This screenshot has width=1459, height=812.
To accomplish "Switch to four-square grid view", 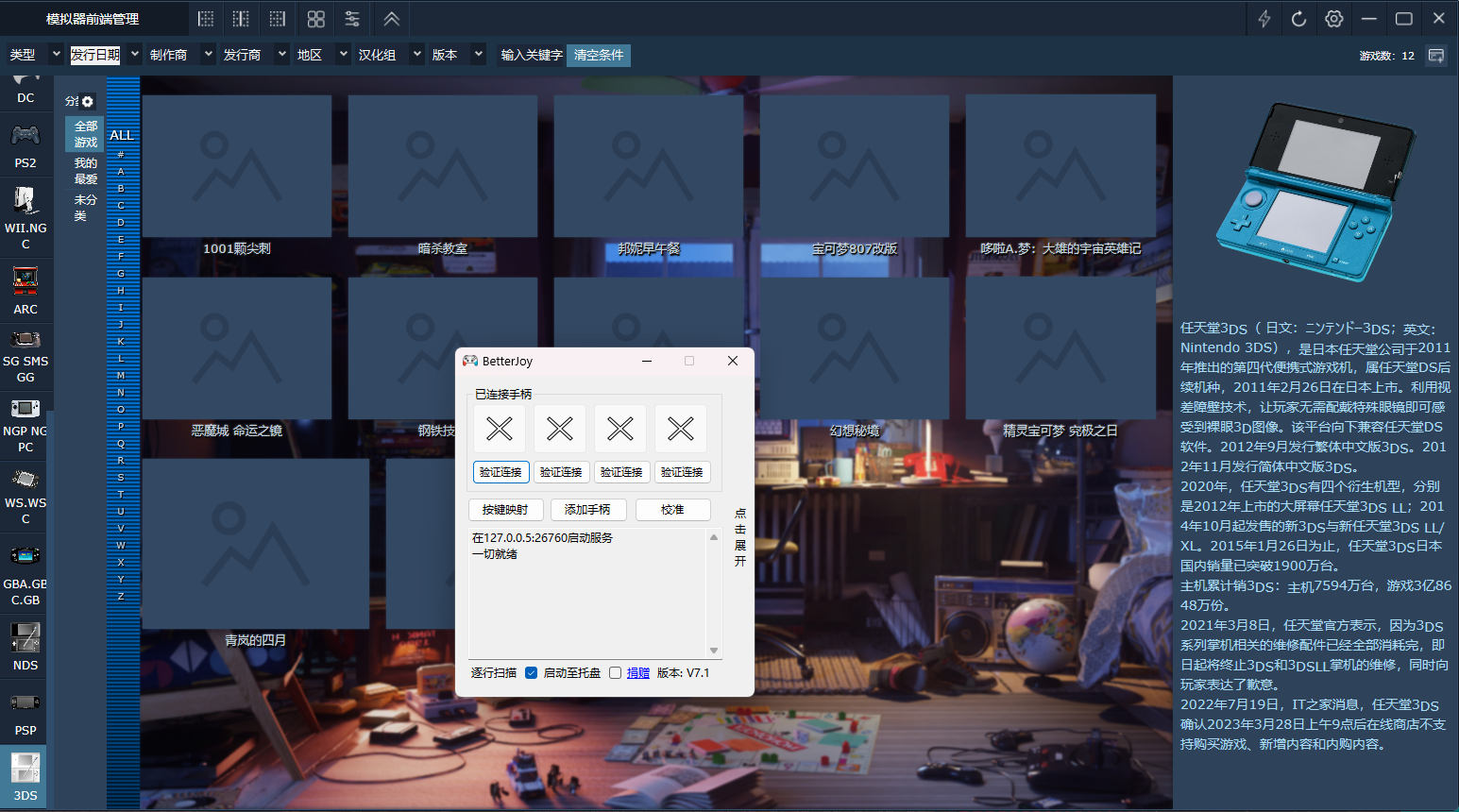I will point(316,19).
